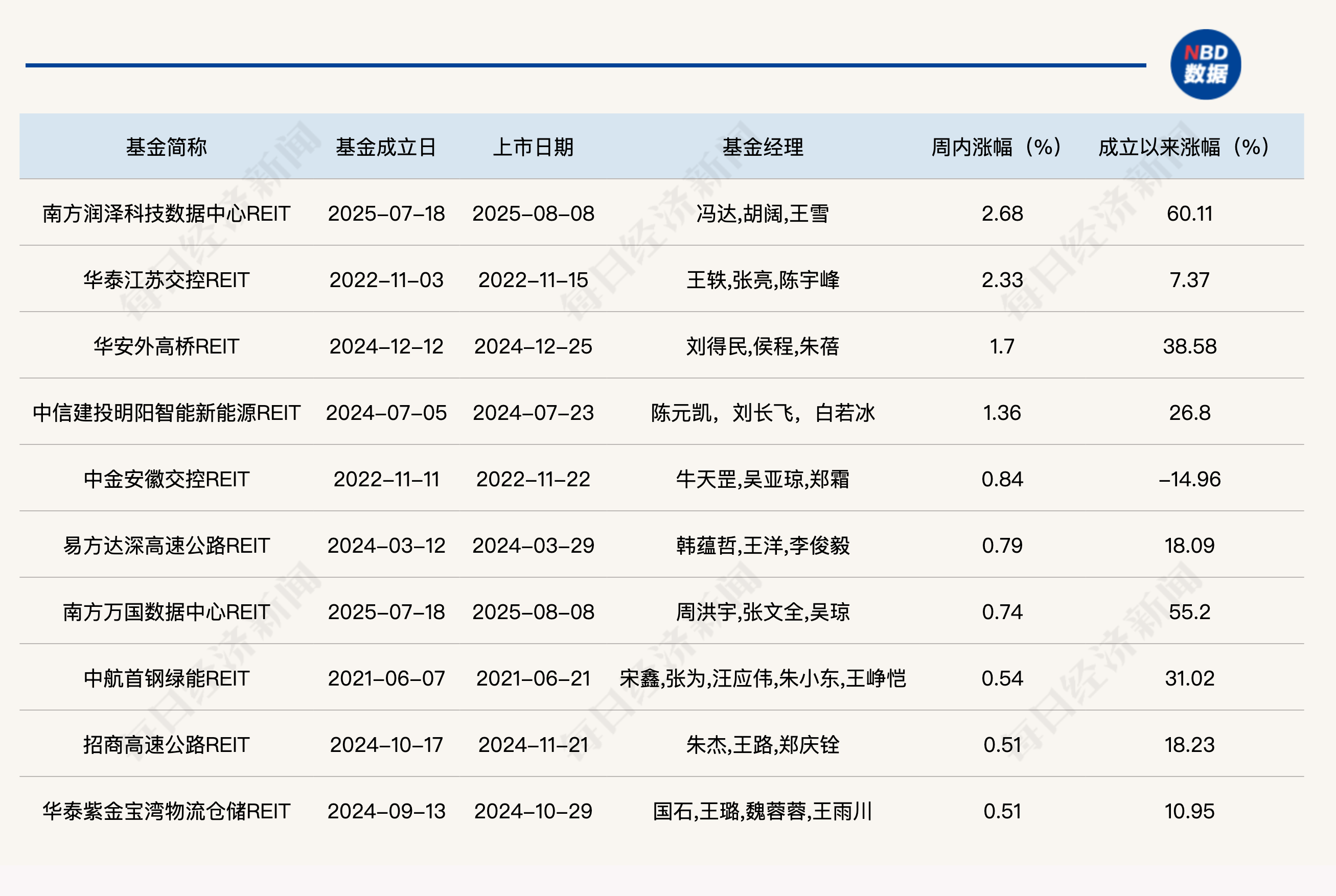Click the 60.11 since-inception gain value
The height and width of the screenshot is (896, 1336).
pyautogui.click(x=1189, y=214)
